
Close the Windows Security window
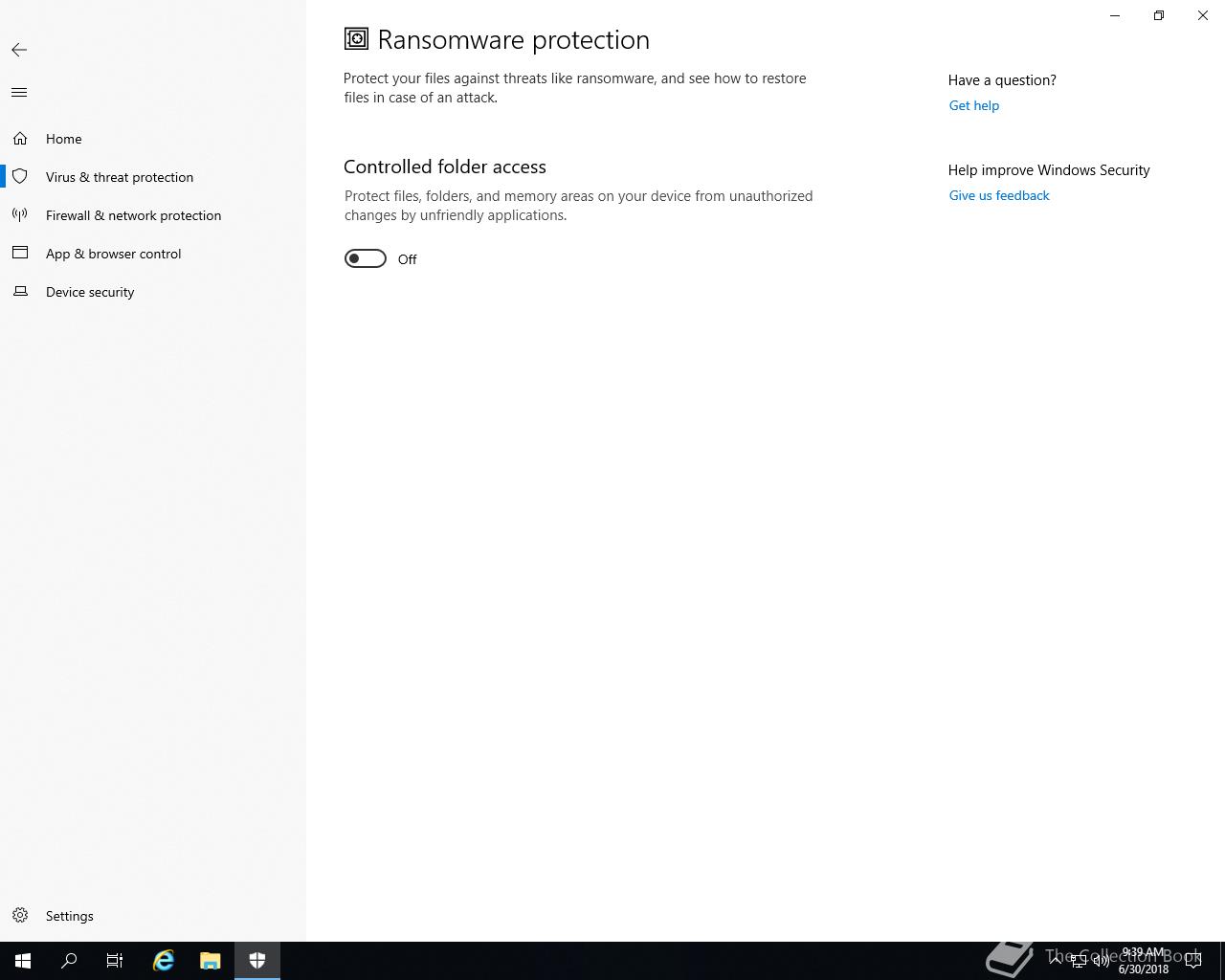click(x=1203, y=15)
